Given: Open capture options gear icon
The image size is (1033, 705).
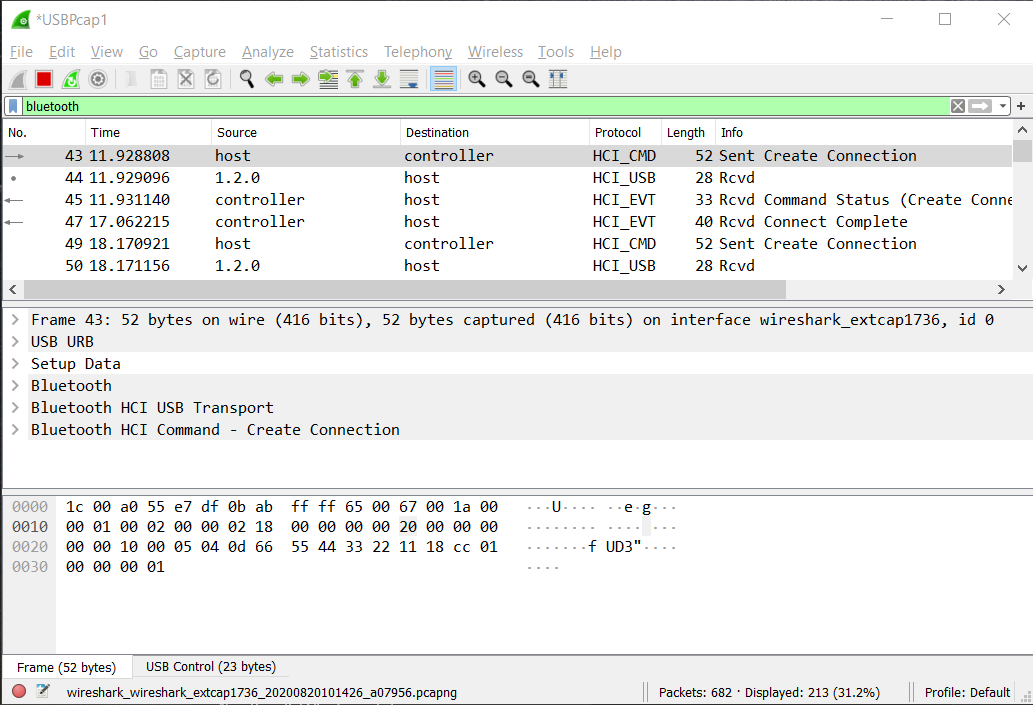Looking at the screenshot, I should pos(98,80).
